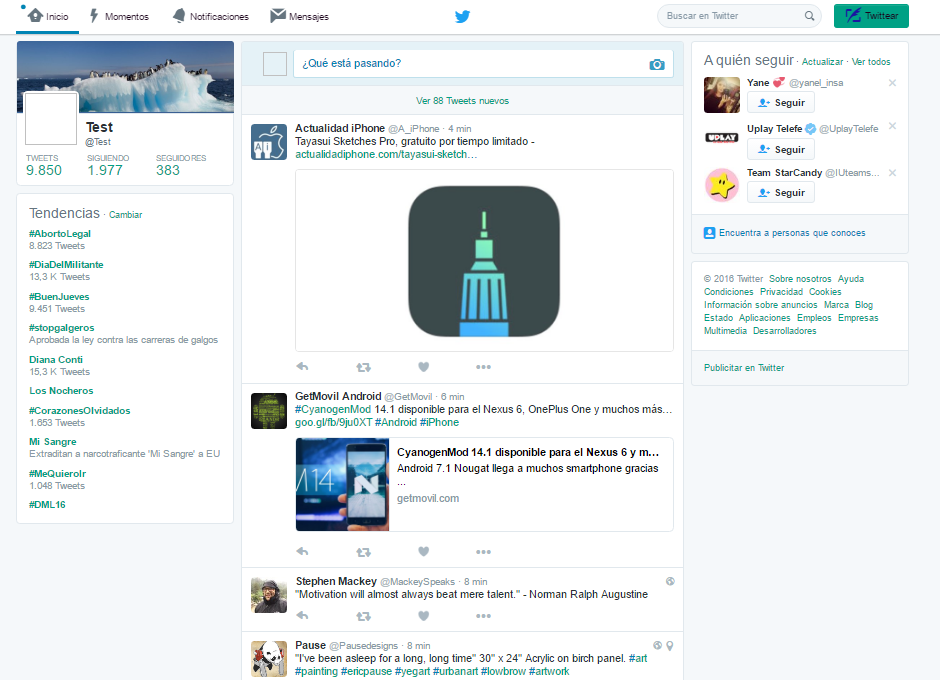Like the Actualidad iPhone tweet

pyautogui.click(x=423, y=367)
